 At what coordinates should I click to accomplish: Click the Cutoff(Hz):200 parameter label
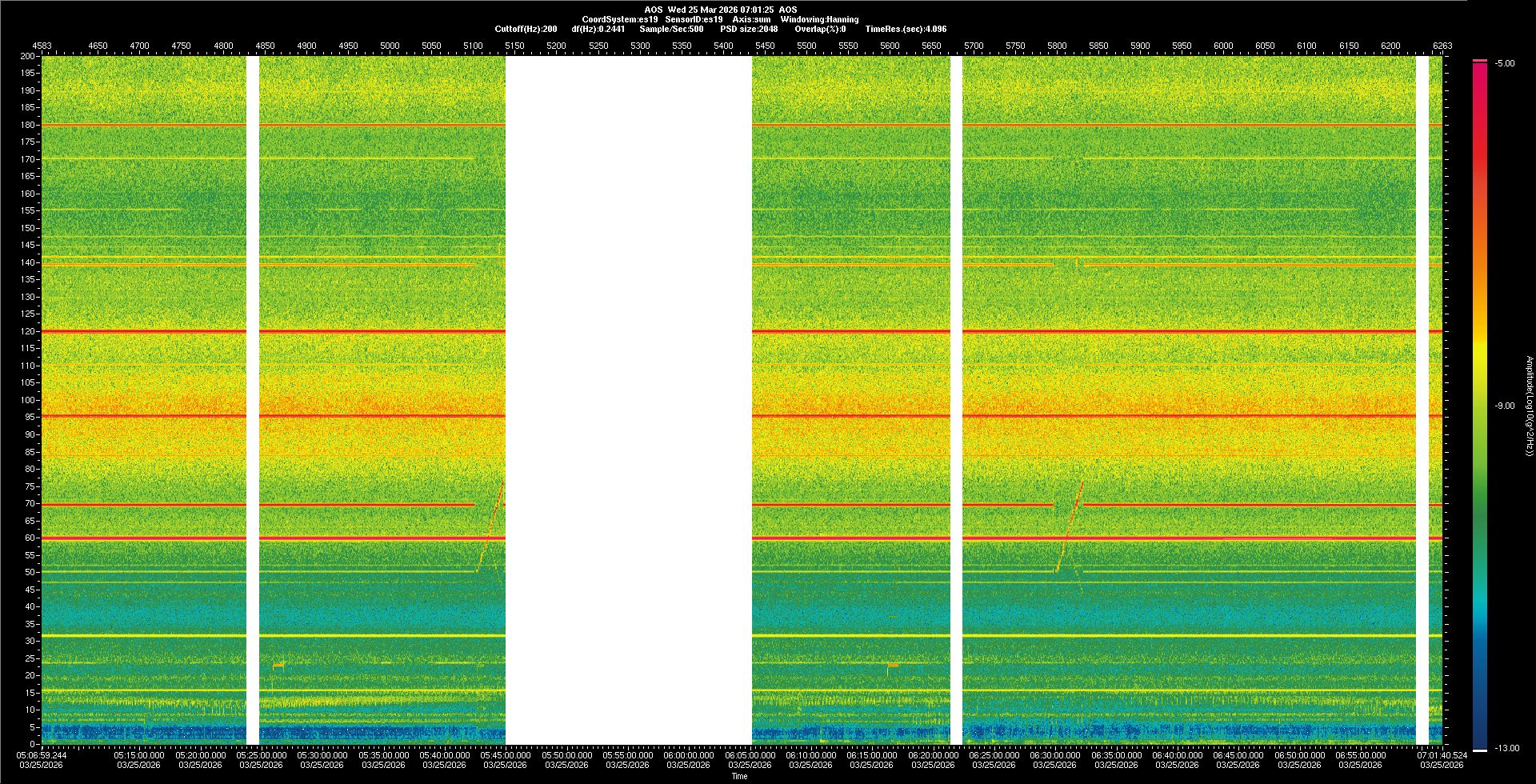click(526, 29)
